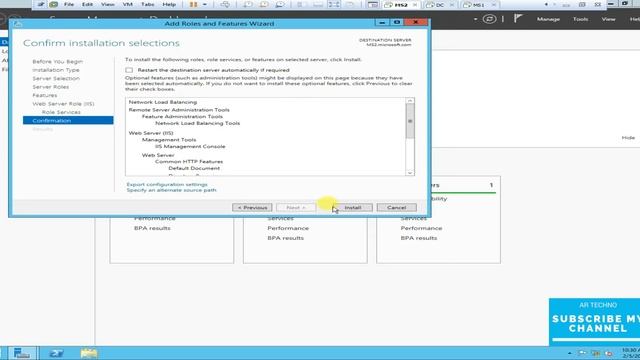640x360 pixels.
Task: Enable restart destination server automatically checkbox
Action: [129, 70]
